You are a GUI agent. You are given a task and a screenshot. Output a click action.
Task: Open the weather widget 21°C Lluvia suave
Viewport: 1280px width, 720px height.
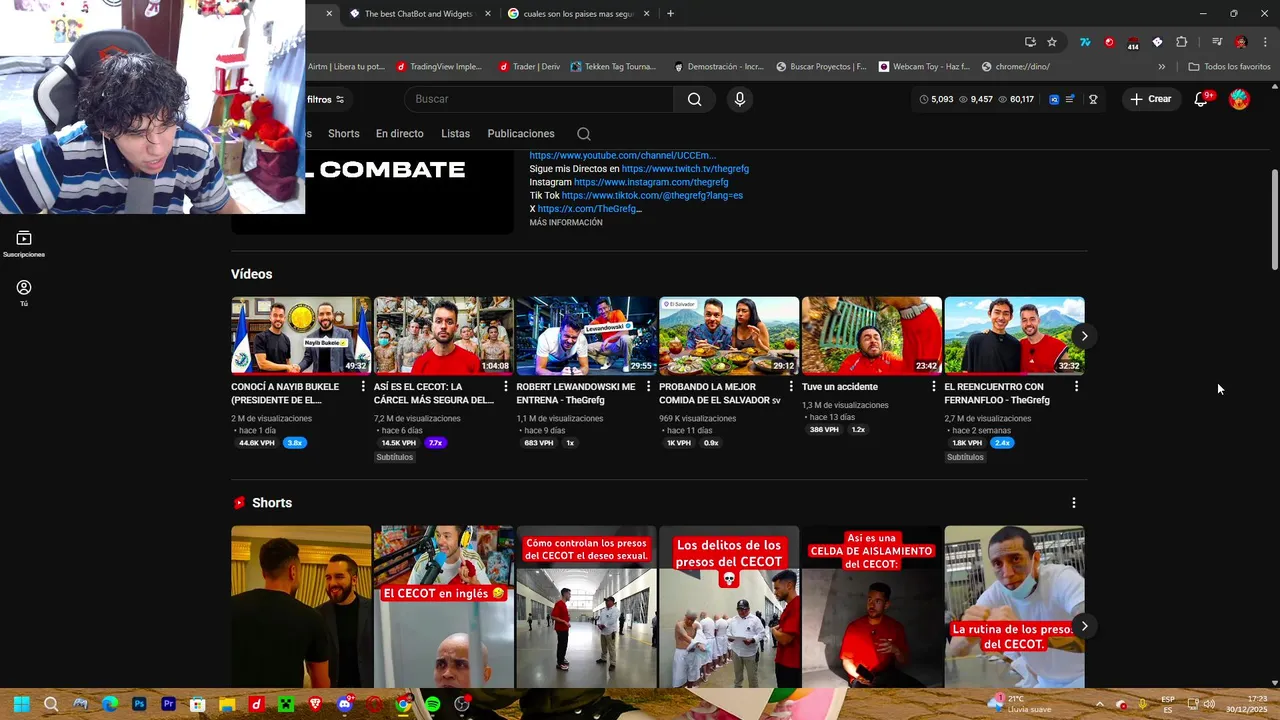point(1018,704)
